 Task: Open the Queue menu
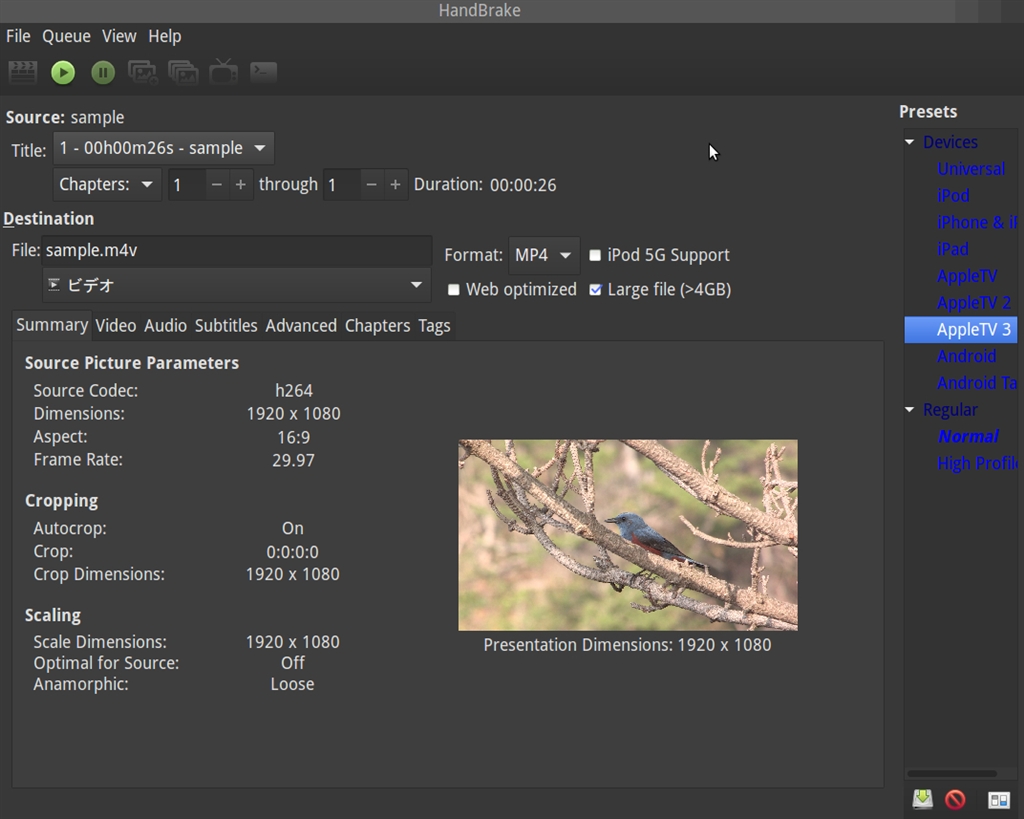point(66,36)
